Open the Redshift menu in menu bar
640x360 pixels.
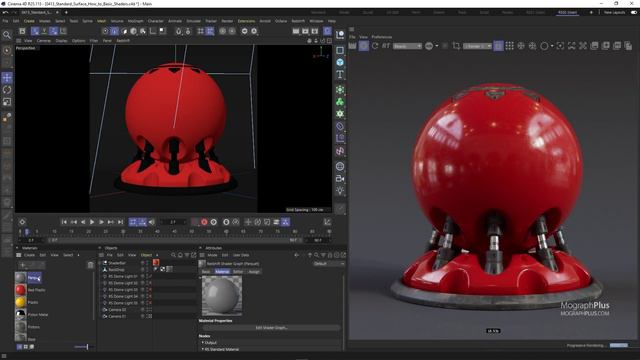click(298, 21)
